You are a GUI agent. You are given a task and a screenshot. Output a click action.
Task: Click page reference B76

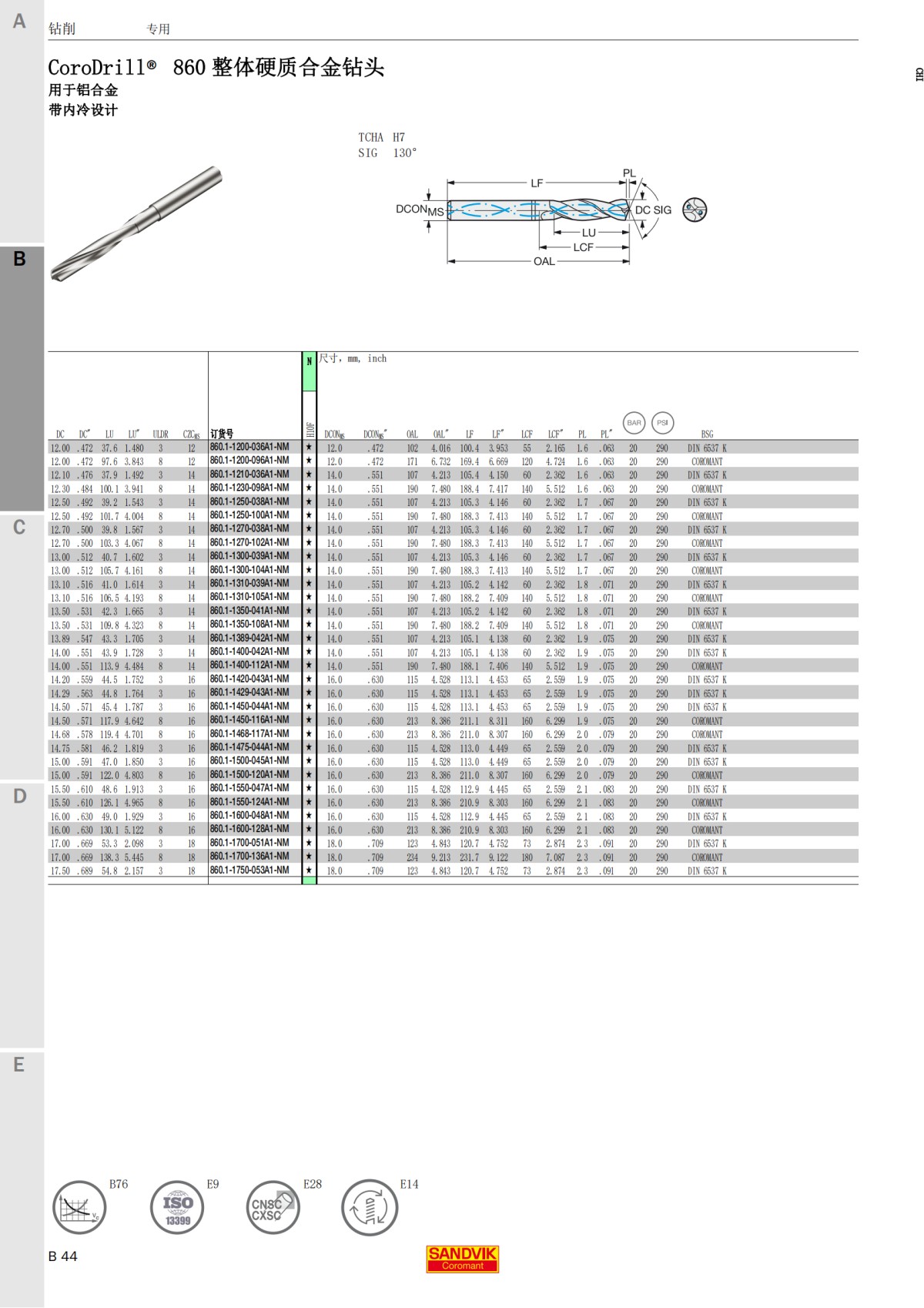119,1184
